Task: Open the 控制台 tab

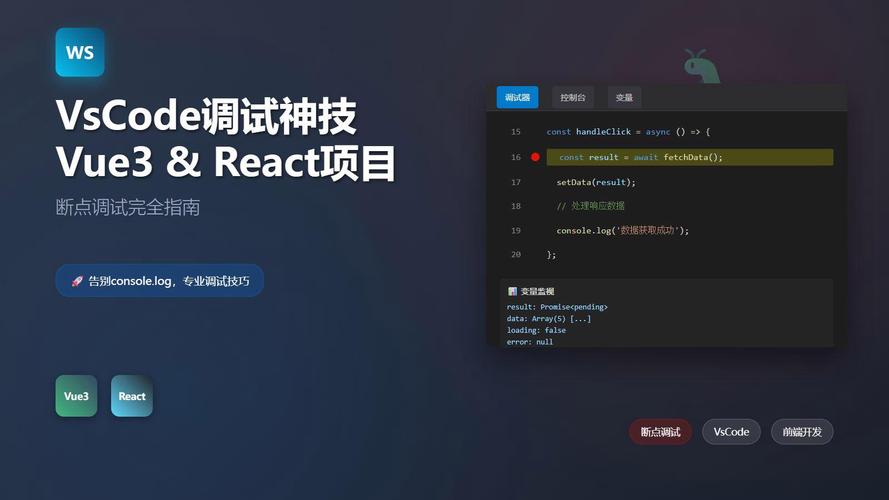Action: 573,98
